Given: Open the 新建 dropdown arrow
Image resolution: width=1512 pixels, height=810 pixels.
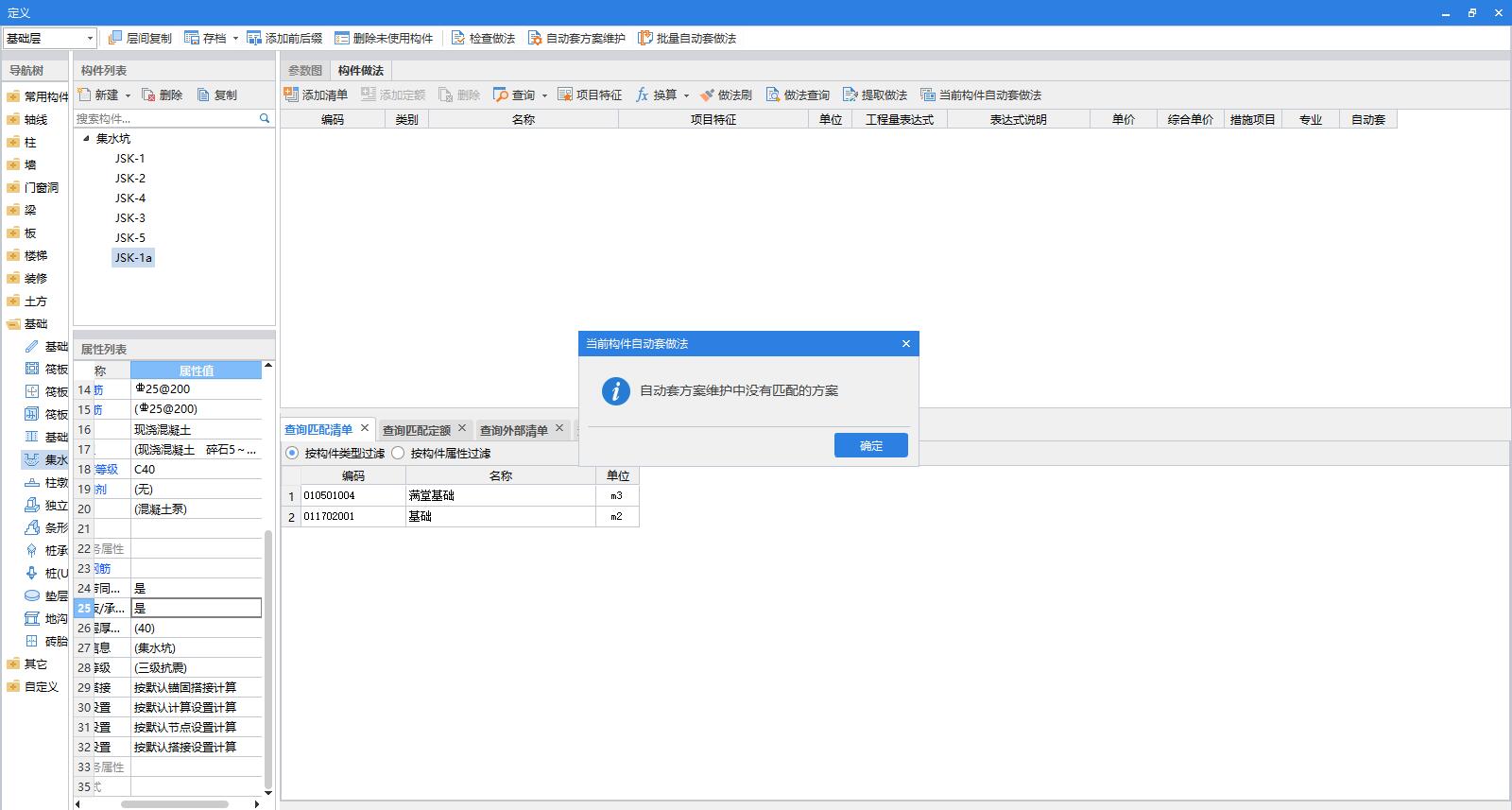Looking at the screenshot, I should [128, 95].
